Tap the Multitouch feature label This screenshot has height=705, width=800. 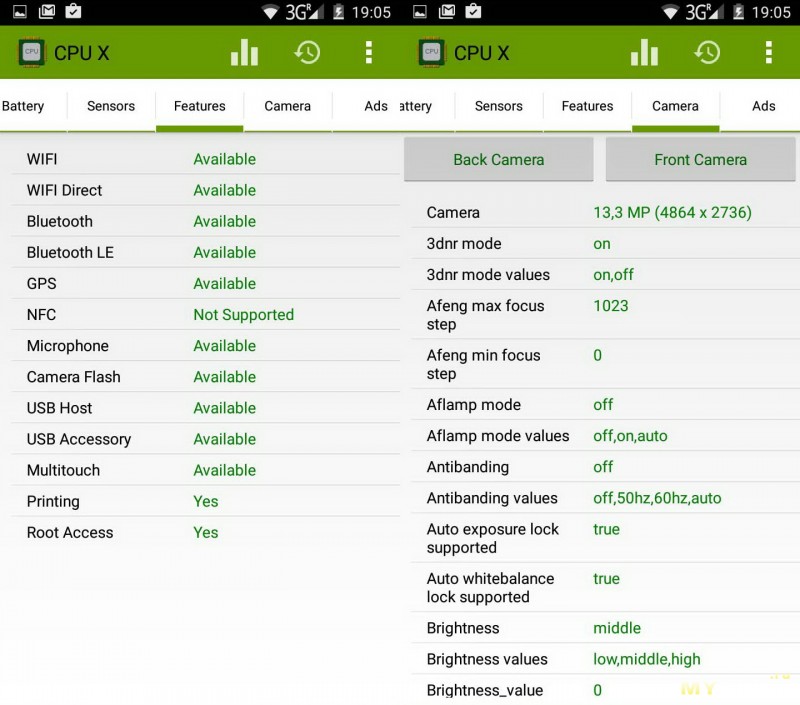pyautogui.click(x=63, y=470)
